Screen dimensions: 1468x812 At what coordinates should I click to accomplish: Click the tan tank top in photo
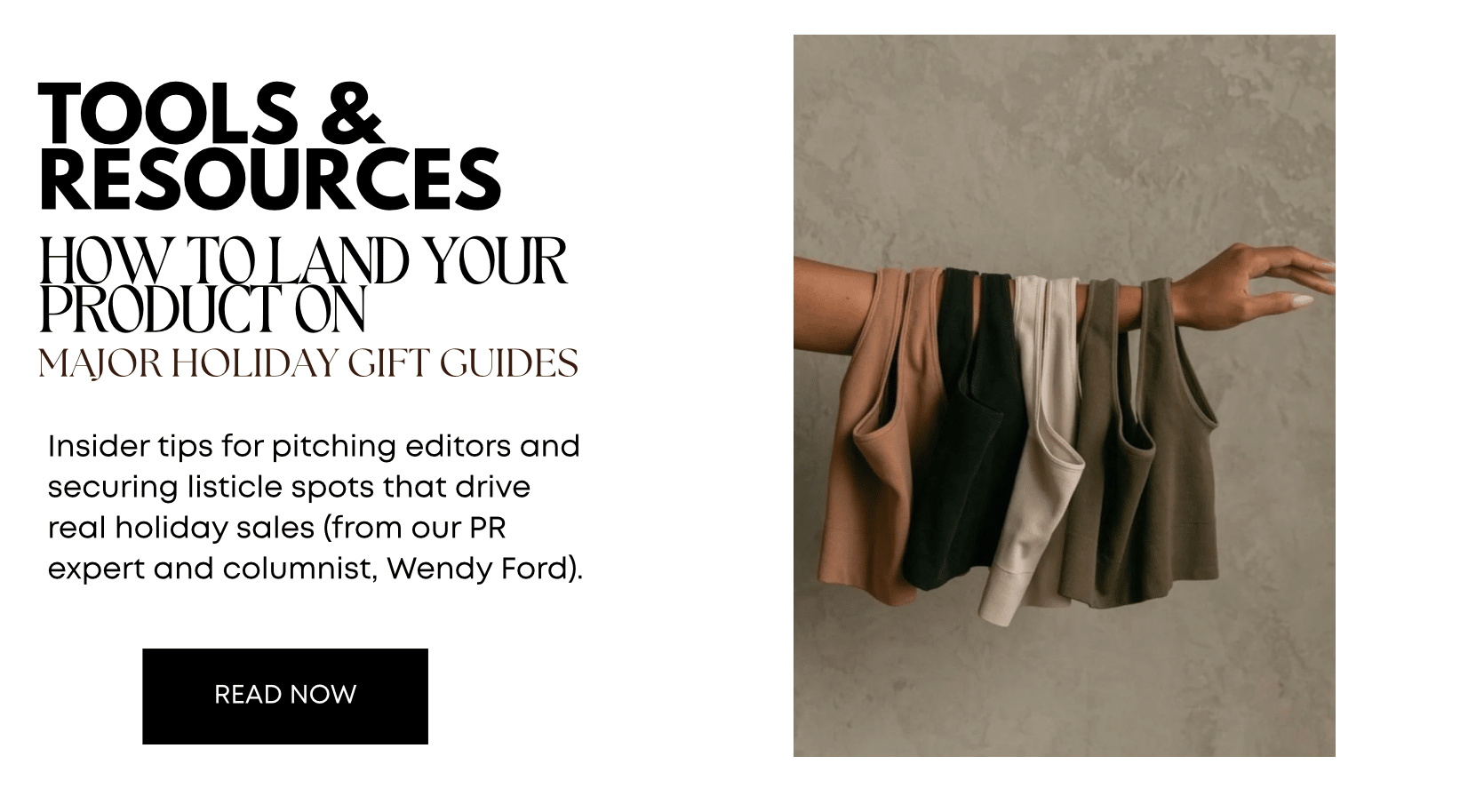tap(875, 435)
